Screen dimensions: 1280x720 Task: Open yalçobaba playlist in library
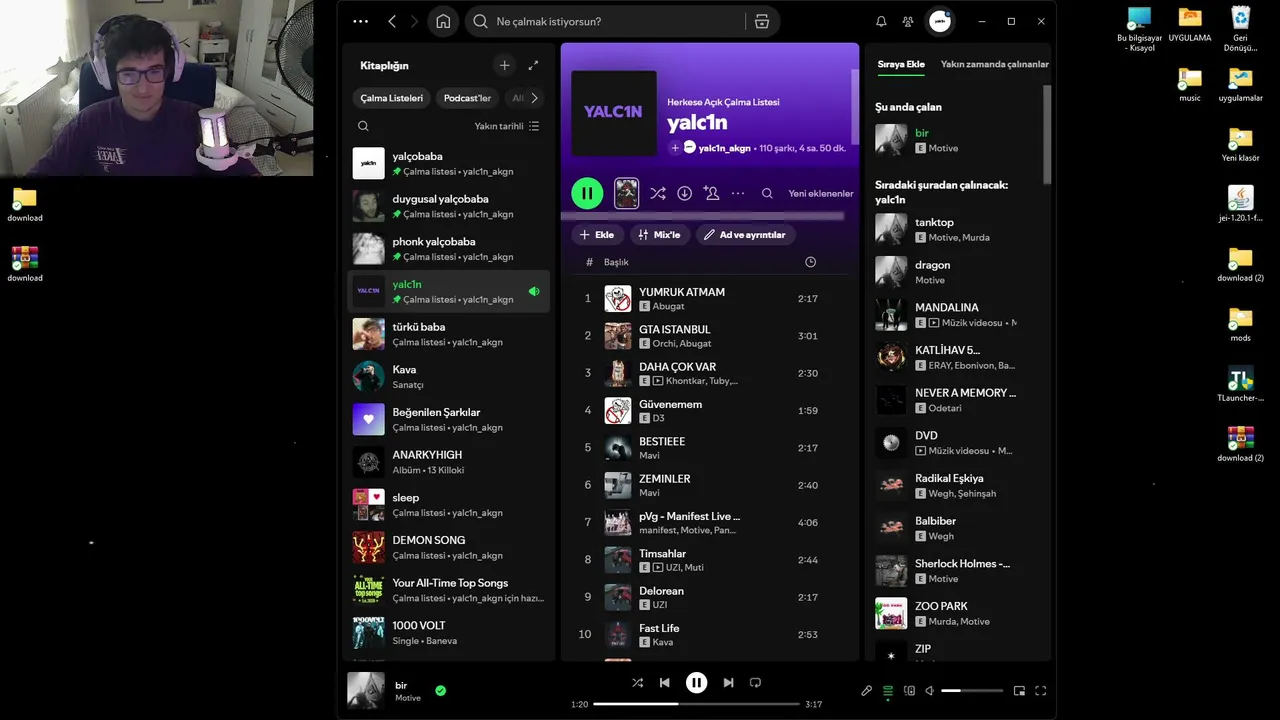click(448, 163)
